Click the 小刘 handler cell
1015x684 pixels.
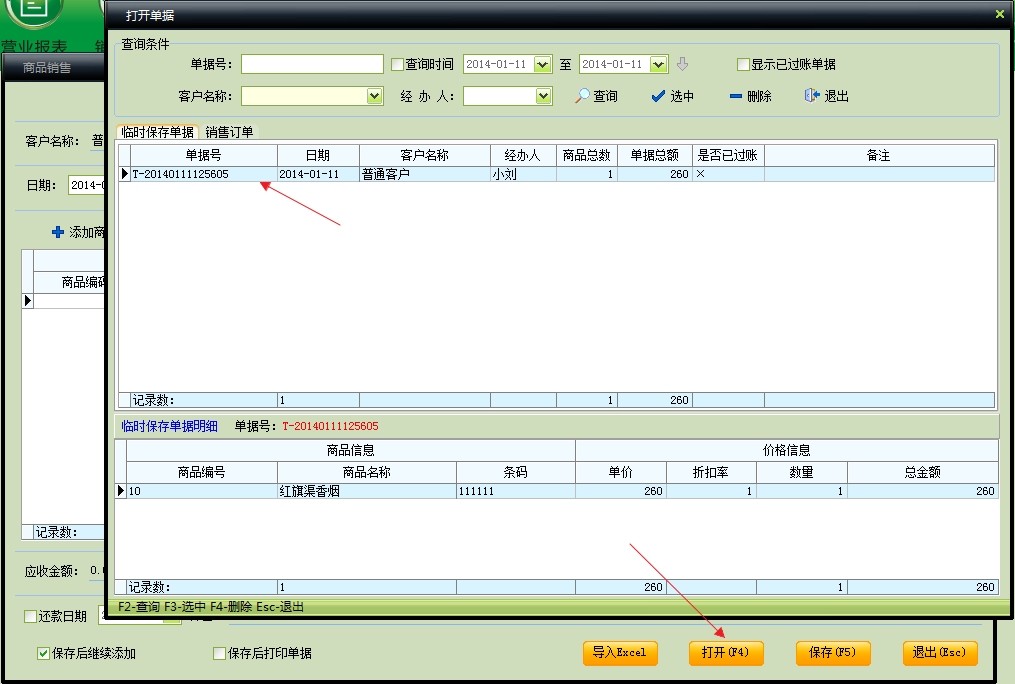[522, 174]
